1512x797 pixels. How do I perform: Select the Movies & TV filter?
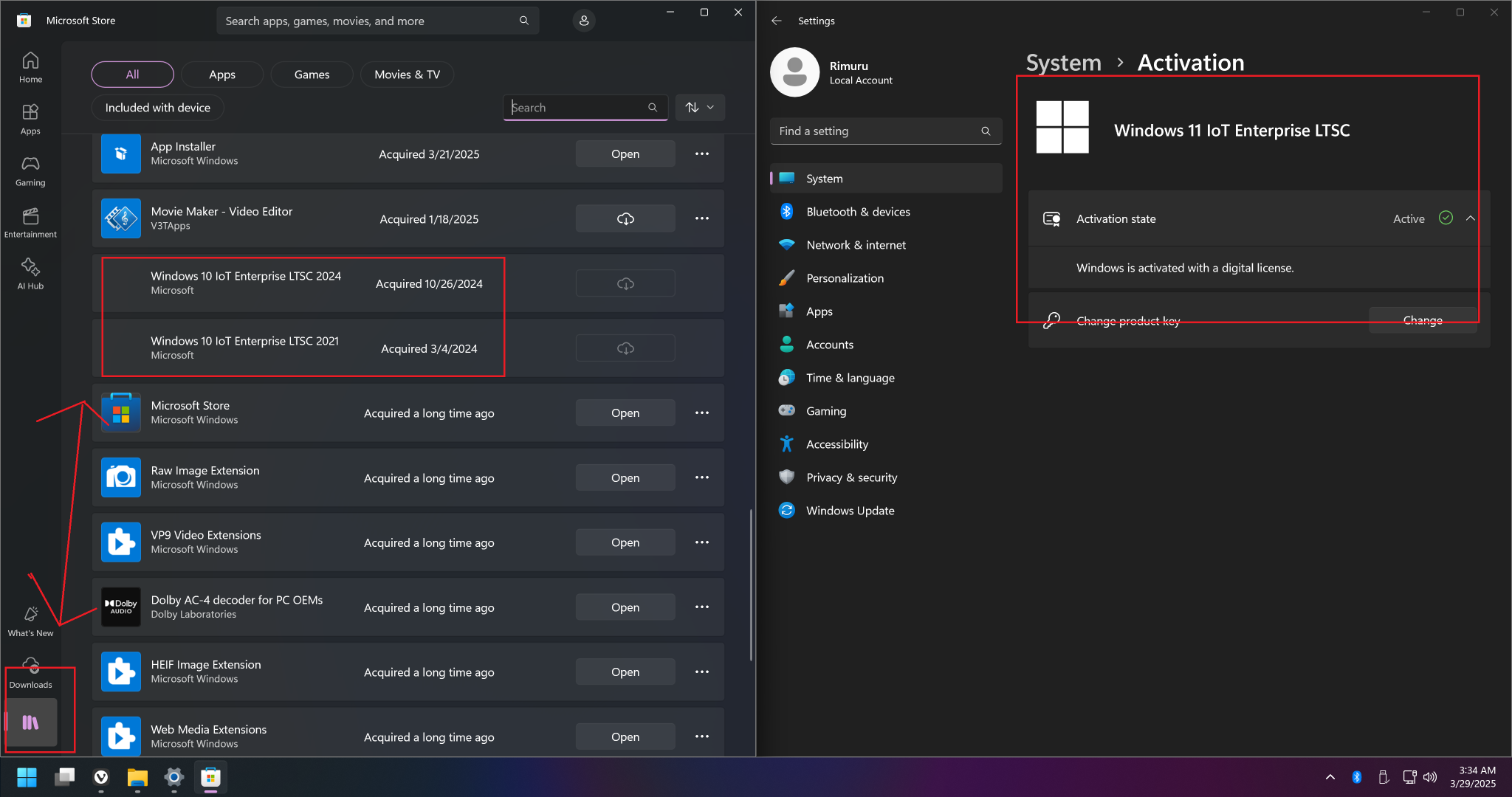tap(408, 75)
